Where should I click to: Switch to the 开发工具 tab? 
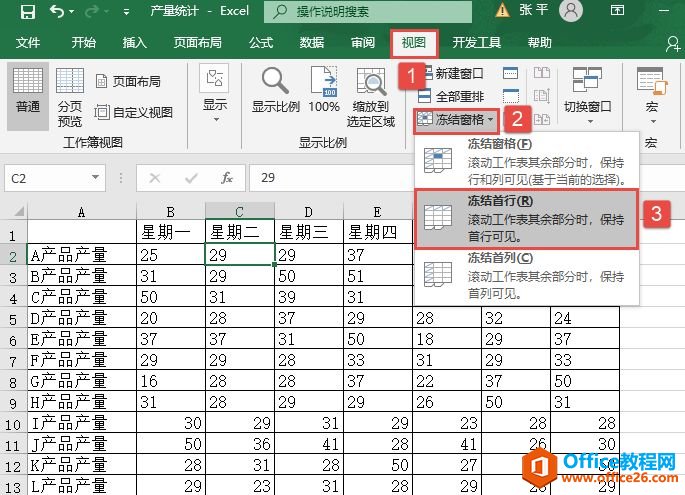(x=477, y=43)
